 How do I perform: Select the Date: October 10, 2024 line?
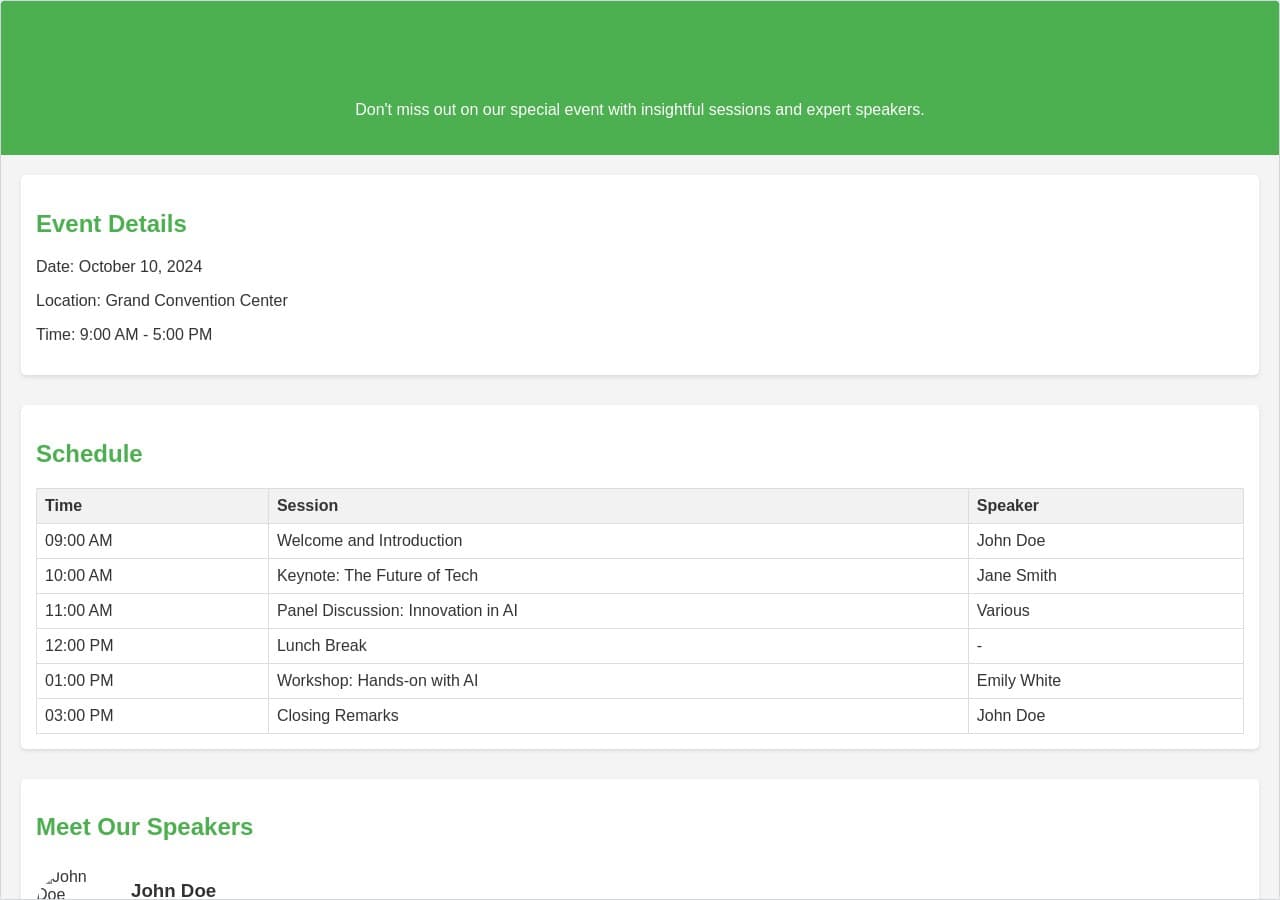[x=119, y=267]
